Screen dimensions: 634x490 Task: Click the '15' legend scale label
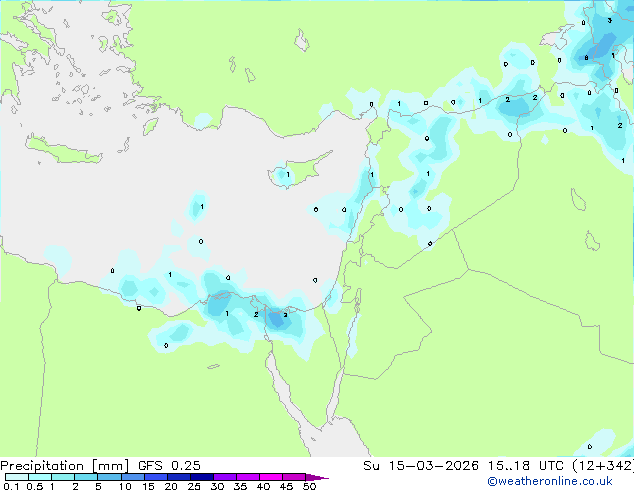[148, 486]
